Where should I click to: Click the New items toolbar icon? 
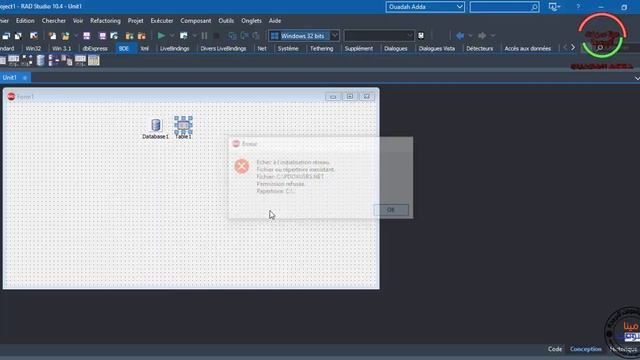click(52, 36)
